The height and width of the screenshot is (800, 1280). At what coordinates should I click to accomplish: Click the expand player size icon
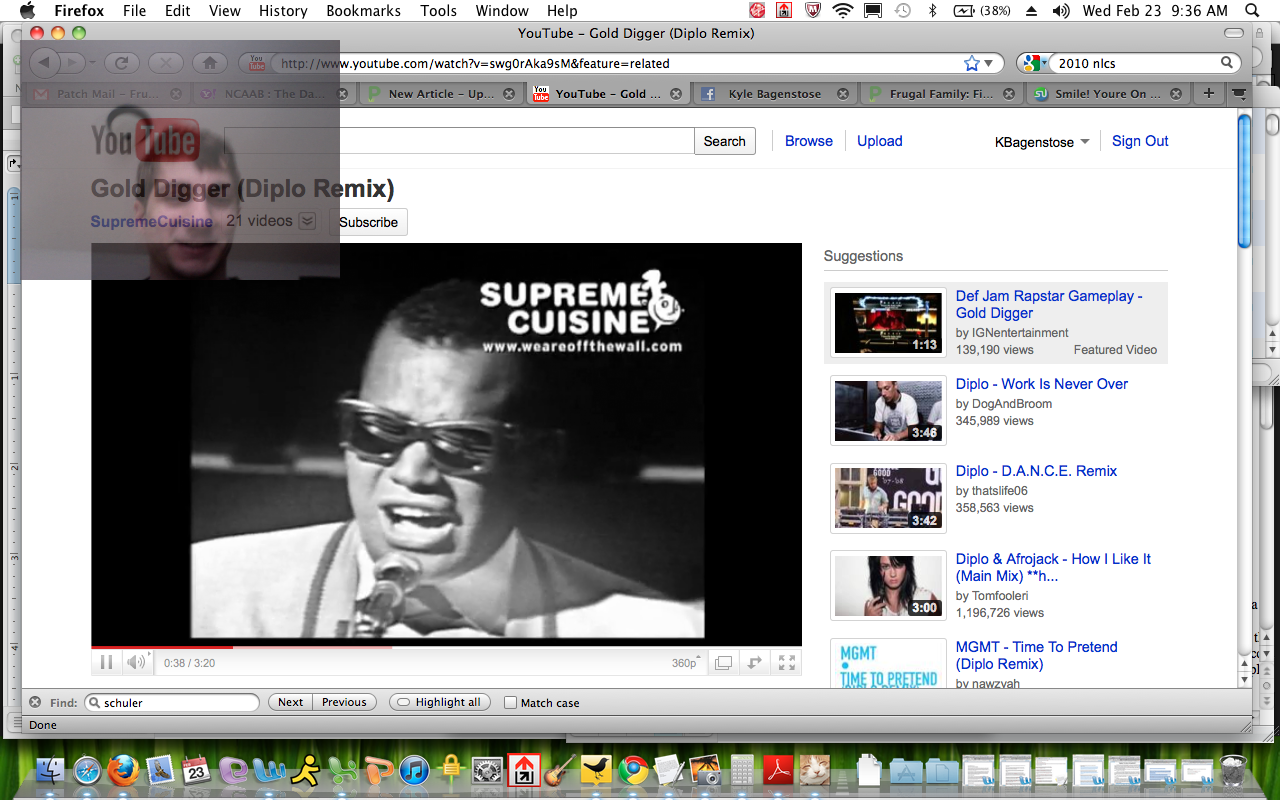click(x=755, y=662)
